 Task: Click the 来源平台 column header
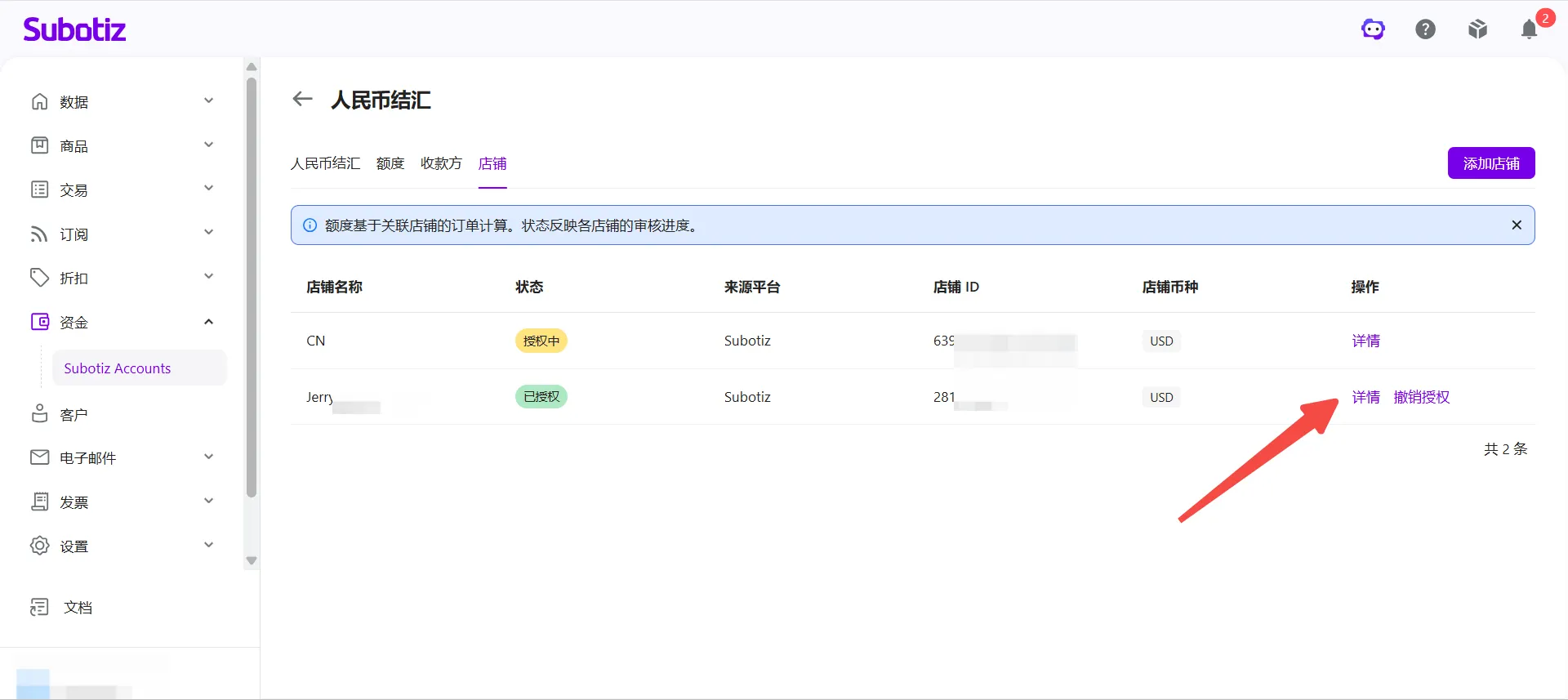(752, 287)
